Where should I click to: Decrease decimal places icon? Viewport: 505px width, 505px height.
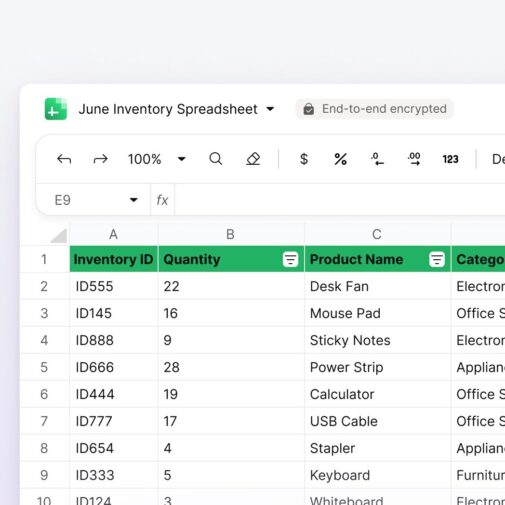click(377, 159)
